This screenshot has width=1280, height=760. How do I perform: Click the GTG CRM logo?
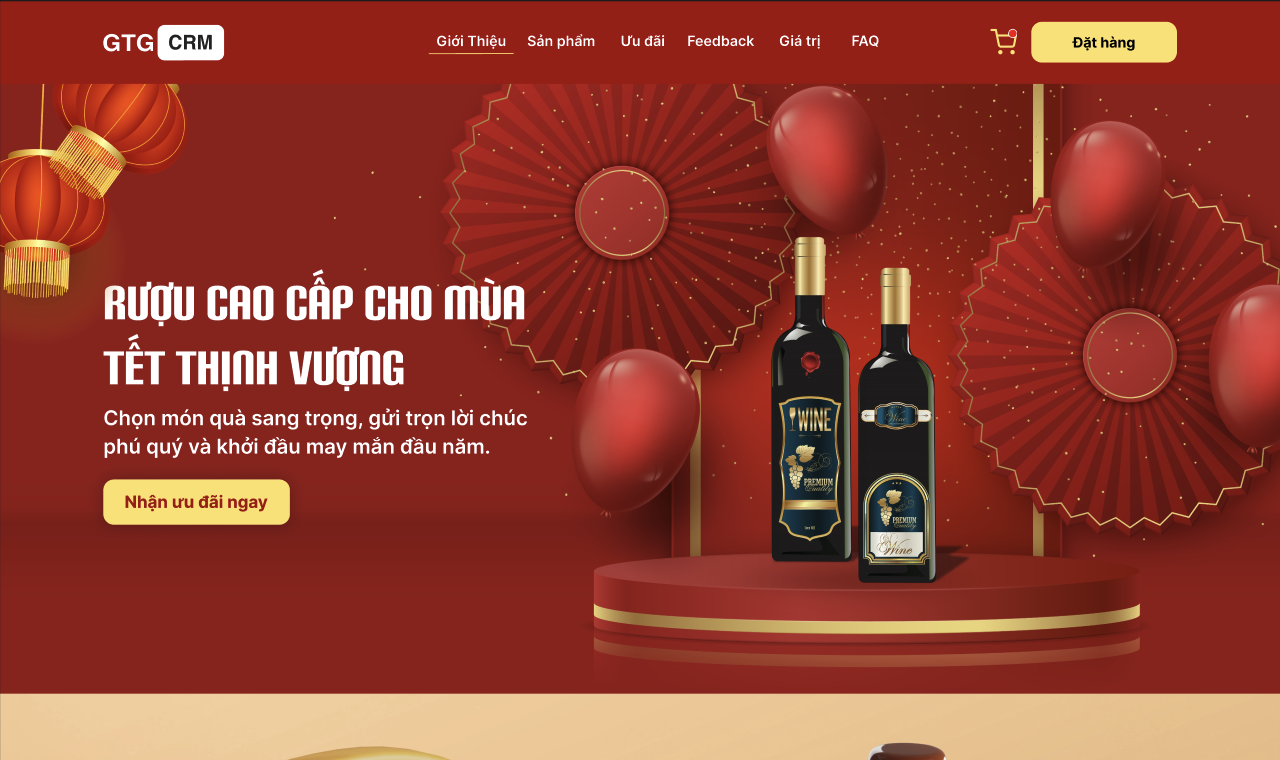163,42
